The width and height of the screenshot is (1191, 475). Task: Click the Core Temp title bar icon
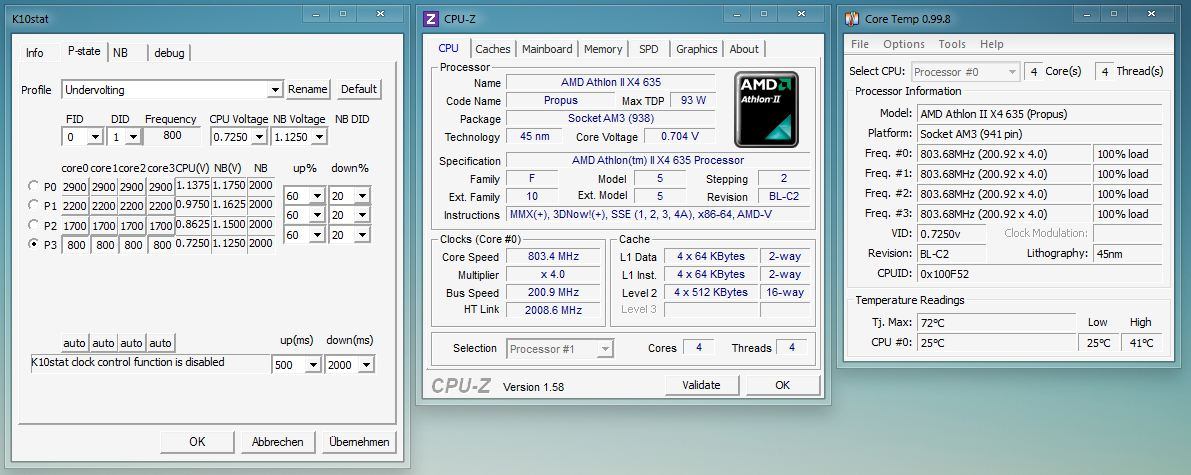853,19
